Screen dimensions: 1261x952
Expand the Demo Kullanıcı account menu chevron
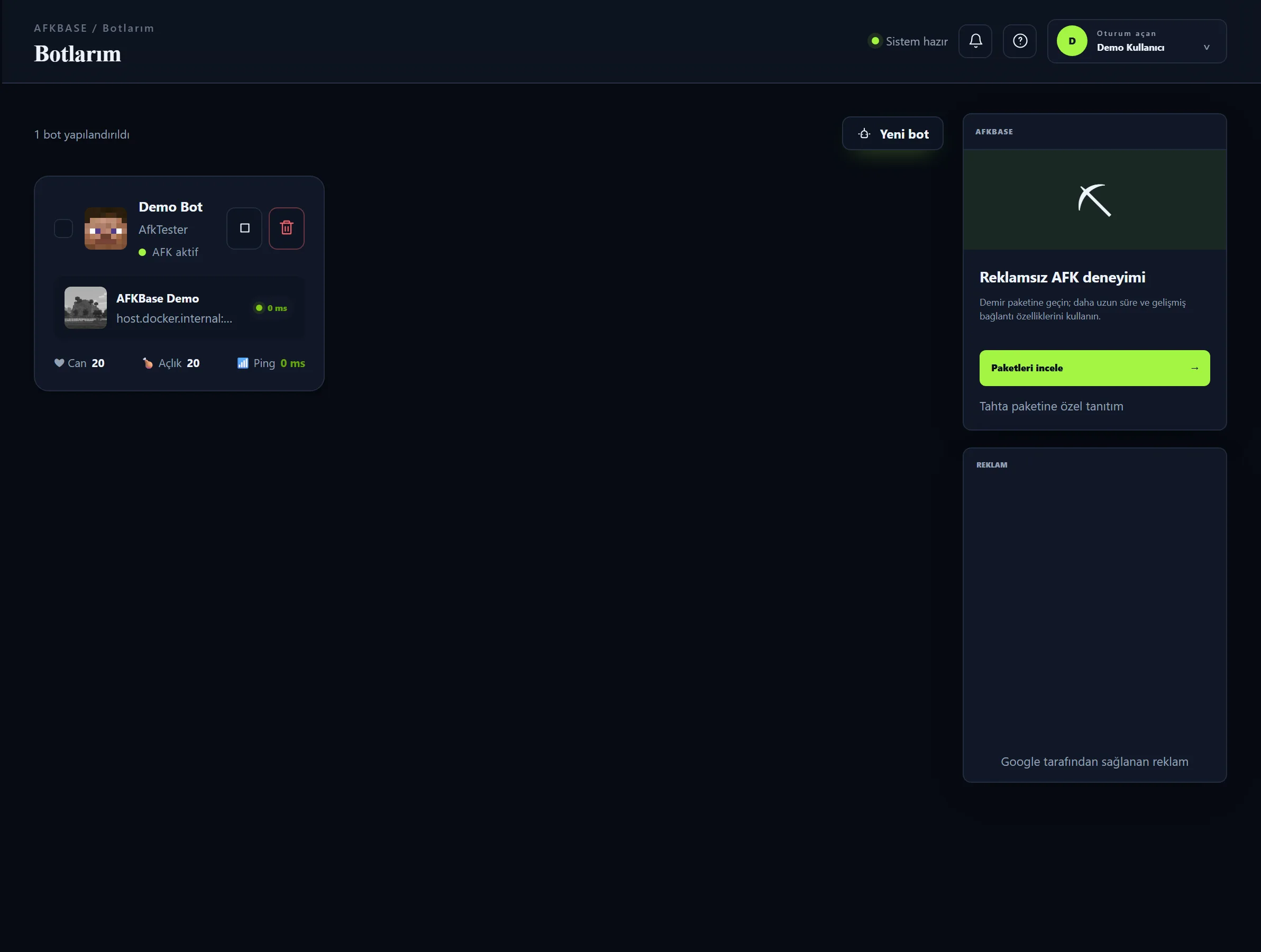(1207, 47)
